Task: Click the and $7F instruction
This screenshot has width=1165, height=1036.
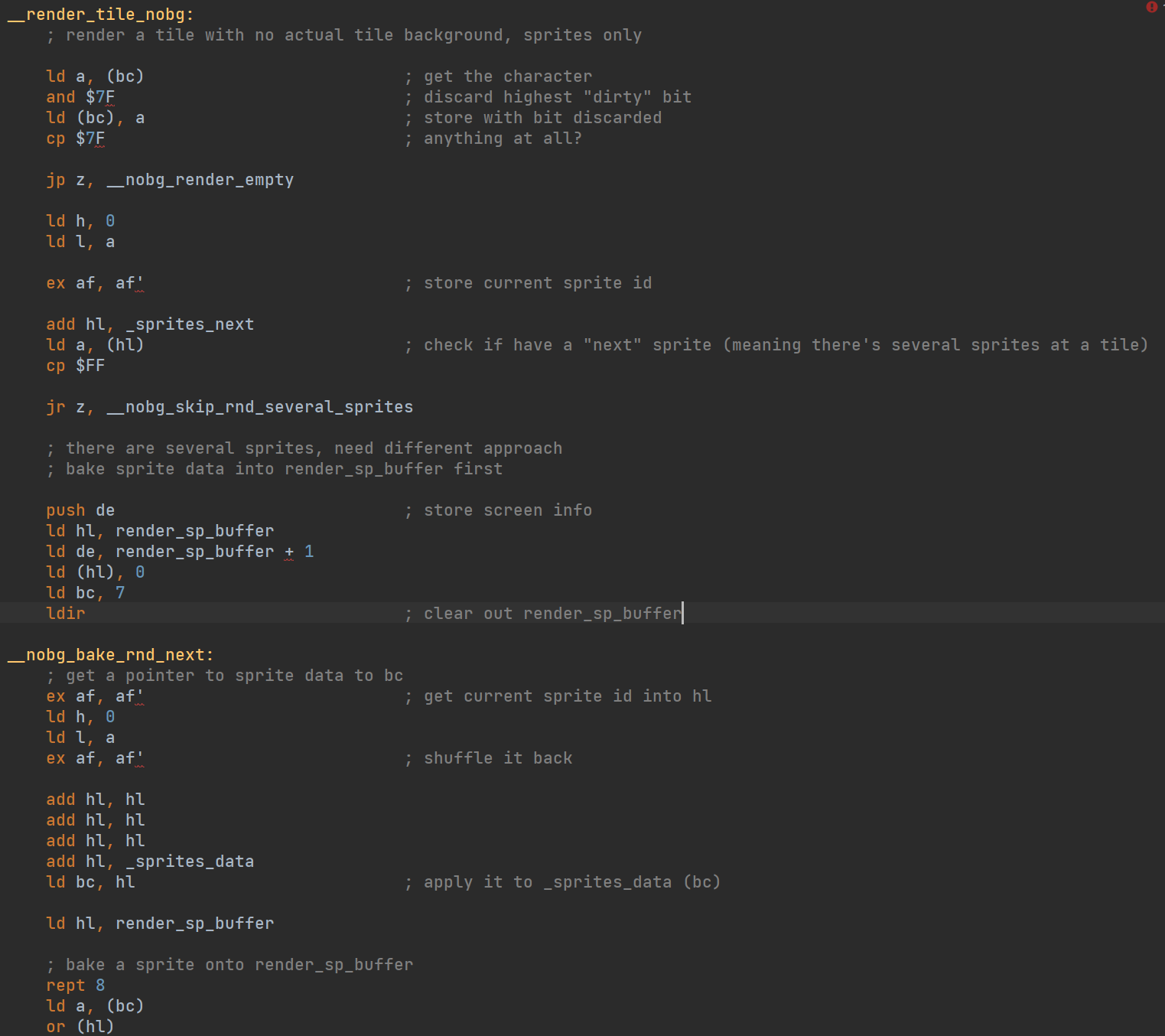Action: point(80,97)
